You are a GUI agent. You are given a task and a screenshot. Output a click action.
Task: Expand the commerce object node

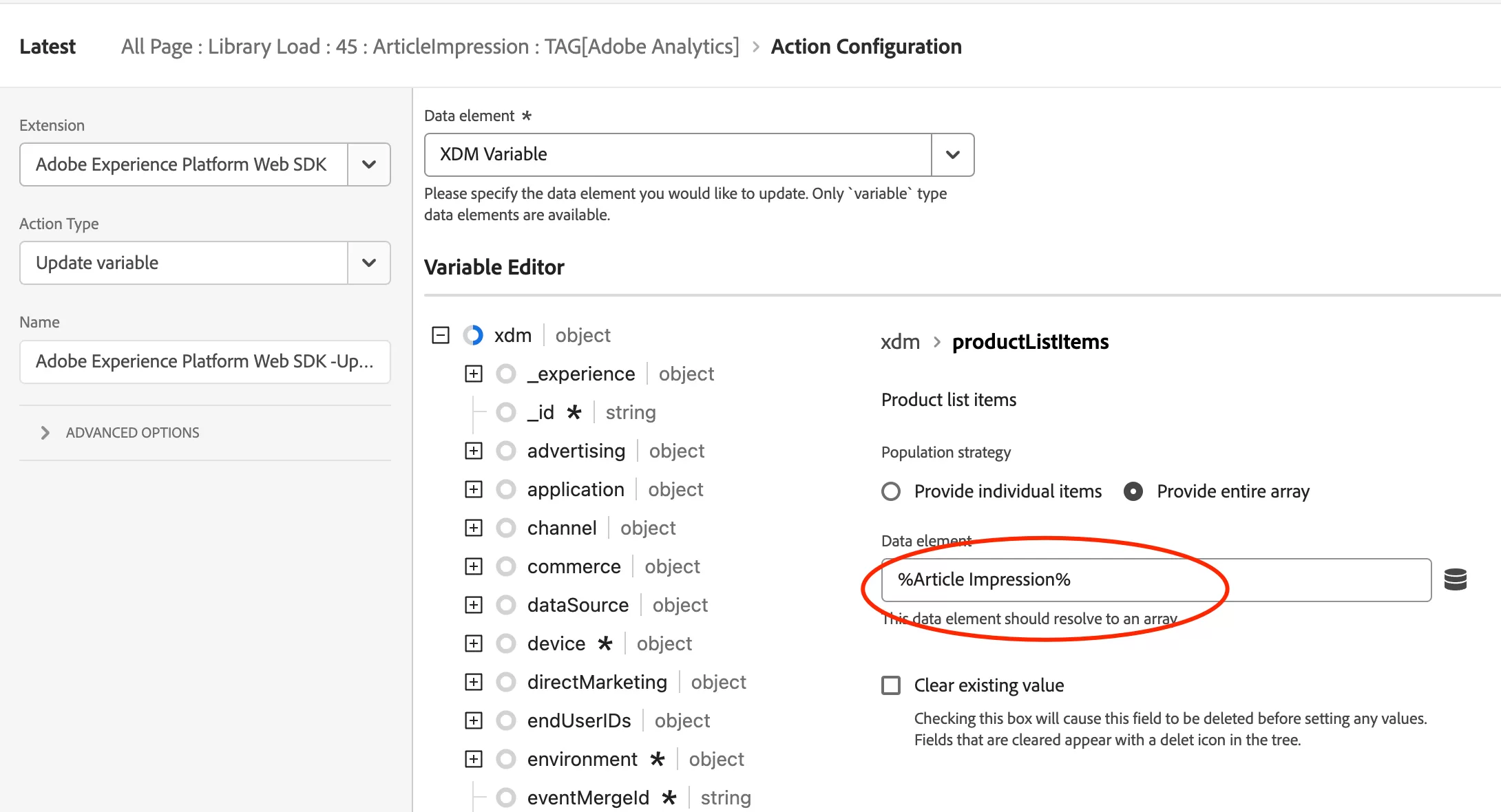(474, 566)
